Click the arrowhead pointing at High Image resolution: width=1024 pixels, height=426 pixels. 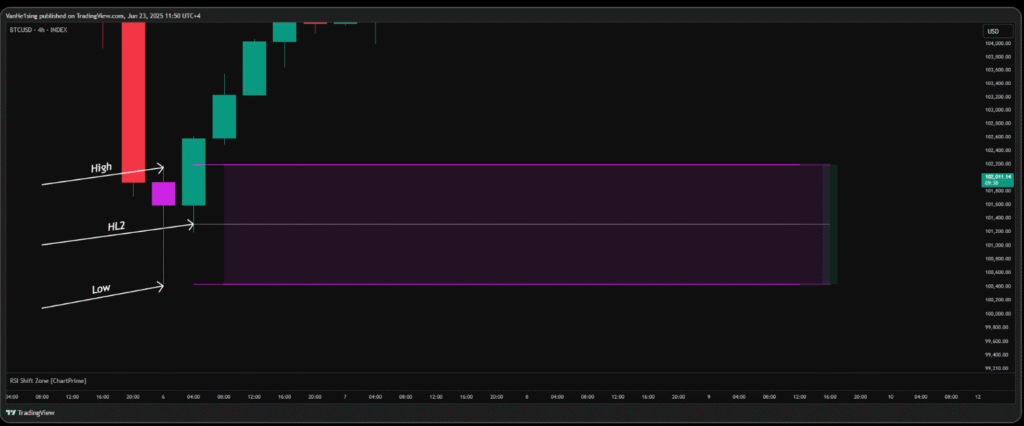(160, 168)
